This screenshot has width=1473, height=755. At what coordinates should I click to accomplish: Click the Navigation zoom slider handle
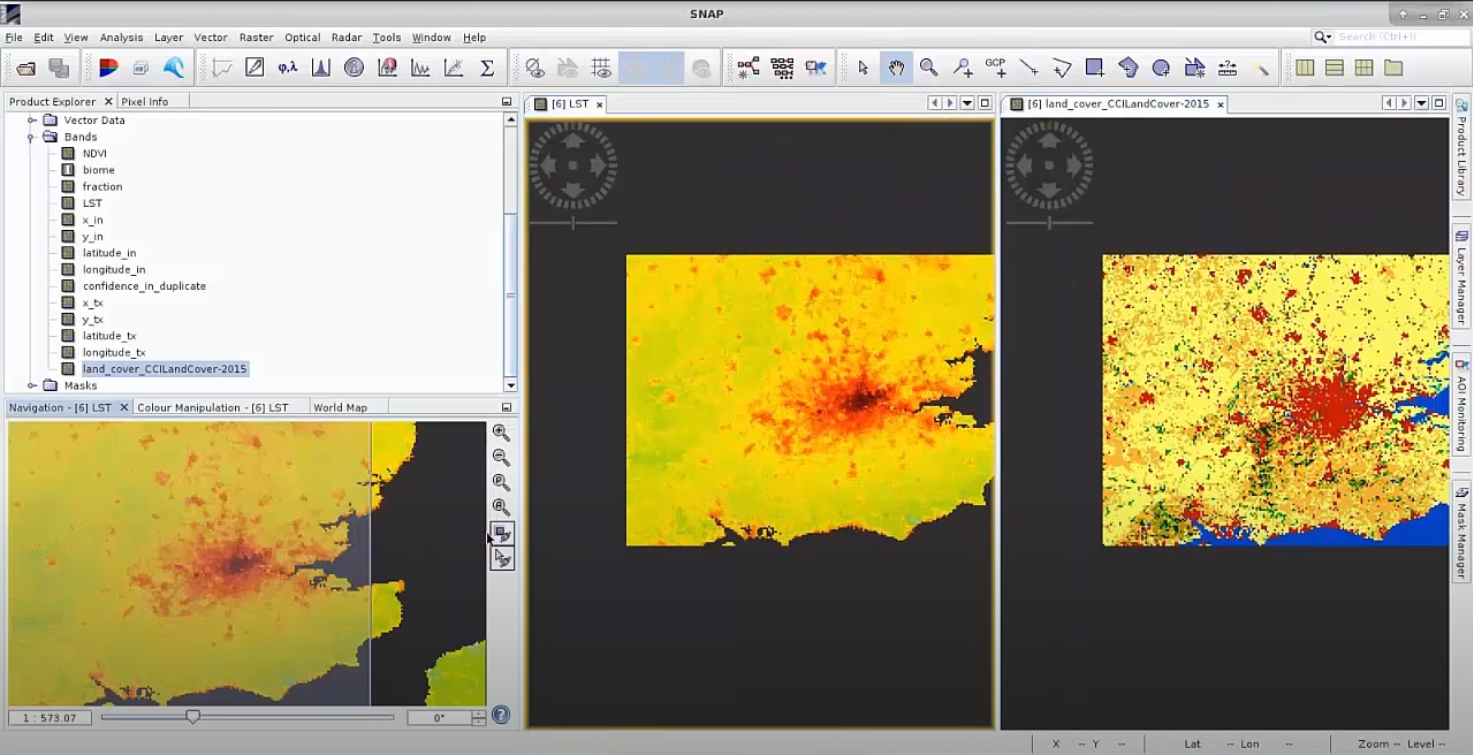pos(193,716)
